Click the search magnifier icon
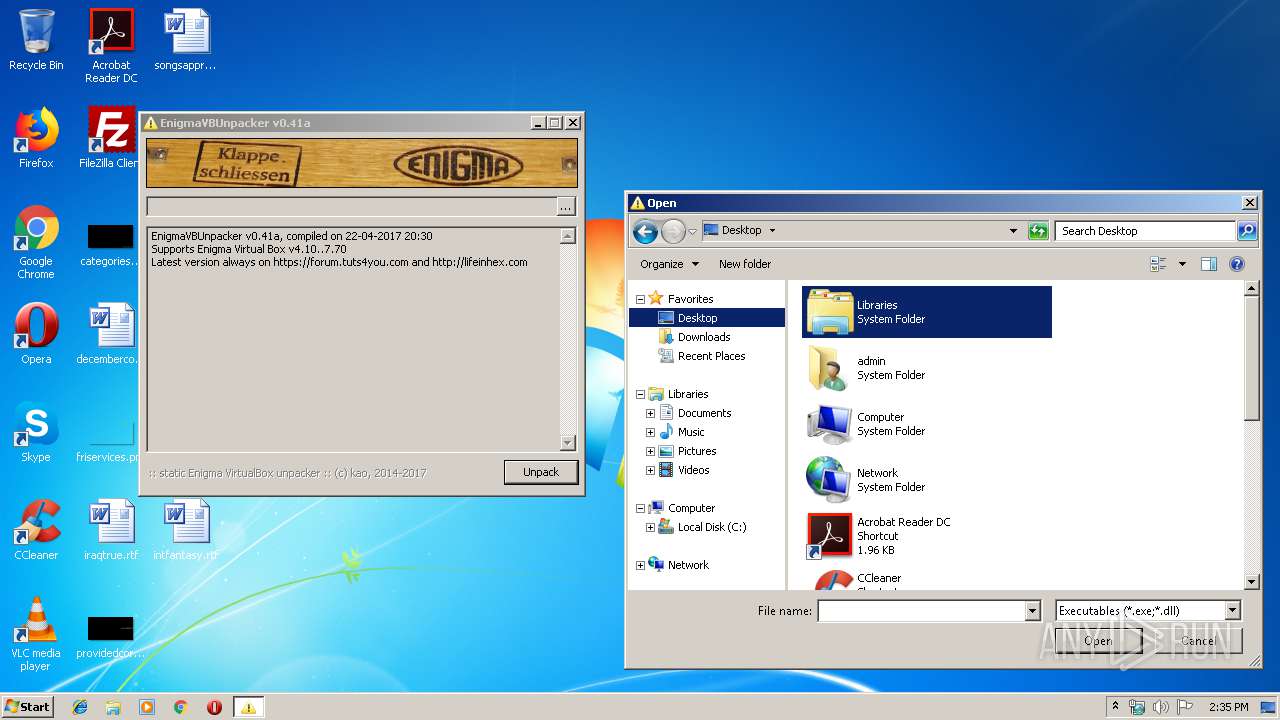This screenshot has height=720, width=1280. (x=1246, y=231)
